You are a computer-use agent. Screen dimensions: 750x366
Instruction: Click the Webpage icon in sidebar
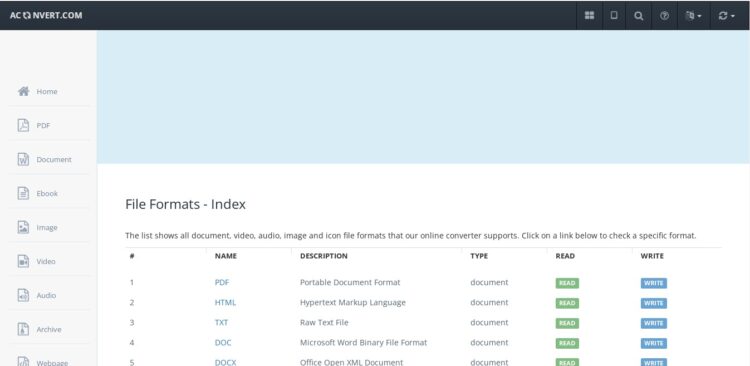click(23, 362)
